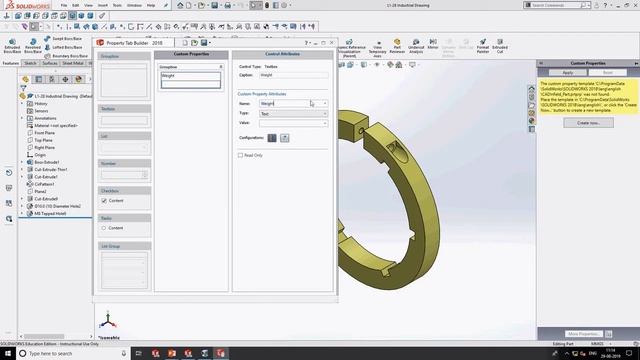Click the SolidWorks Resources home icon in task pane
The image size is (640, 360).
tap(531, 88)
